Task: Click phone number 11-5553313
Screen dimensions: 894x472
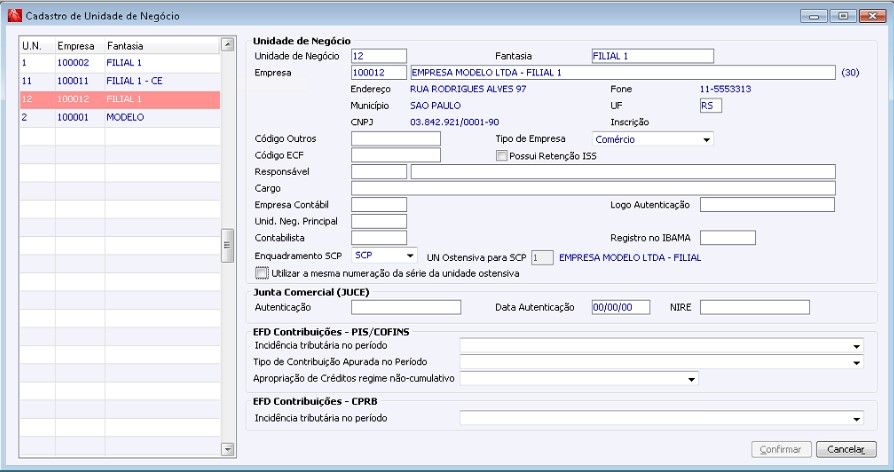Action: tap(725, 89)
